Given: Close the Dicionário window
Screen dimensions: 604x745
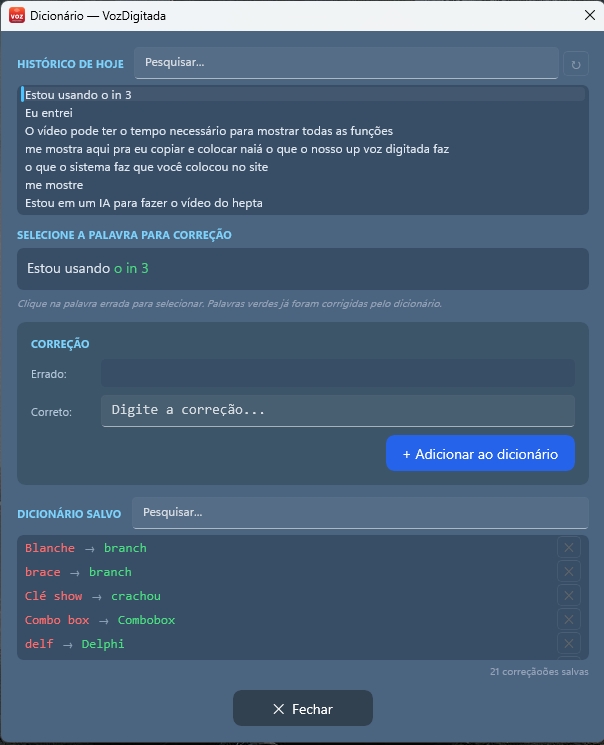Looking at the screenshot, I should click(x=302, y=709).
